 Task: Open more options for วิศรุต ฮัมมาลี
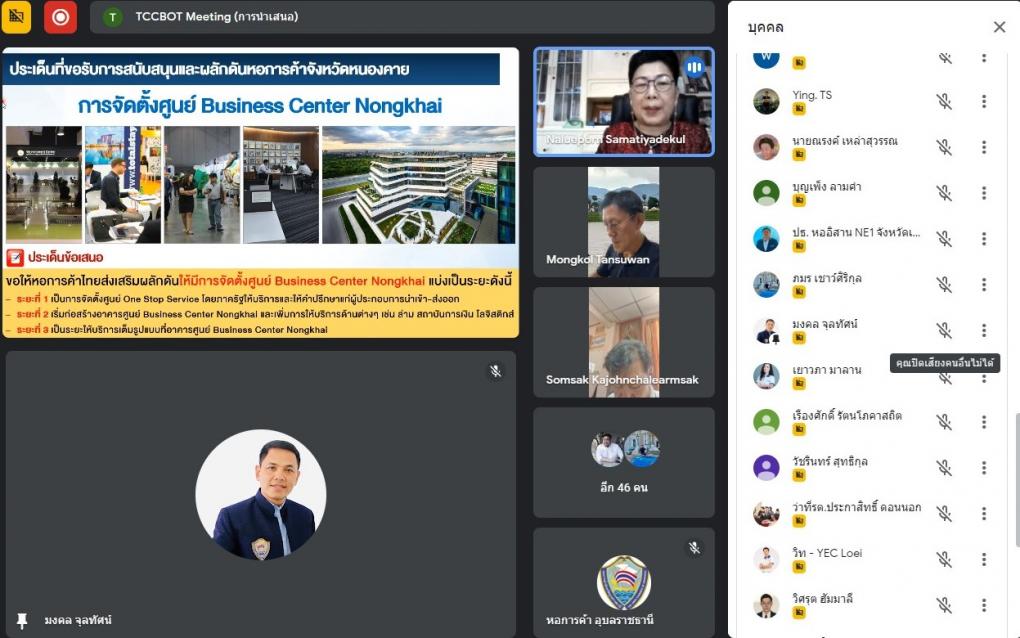(984, 605)
